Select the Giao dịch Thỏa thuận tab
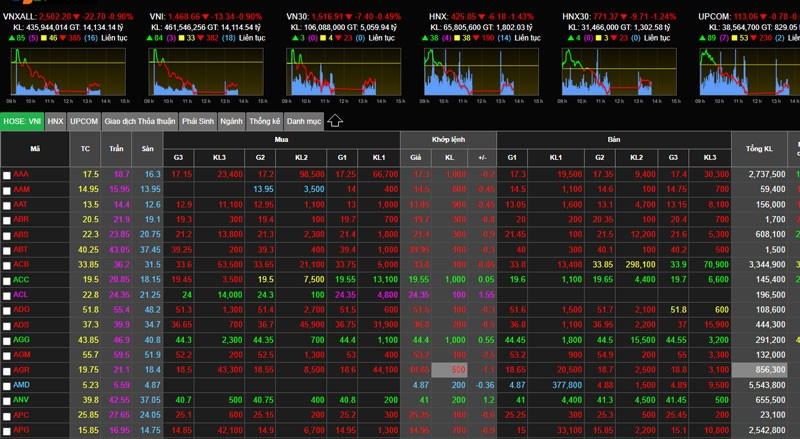800x439 pixels. point(140,121)
